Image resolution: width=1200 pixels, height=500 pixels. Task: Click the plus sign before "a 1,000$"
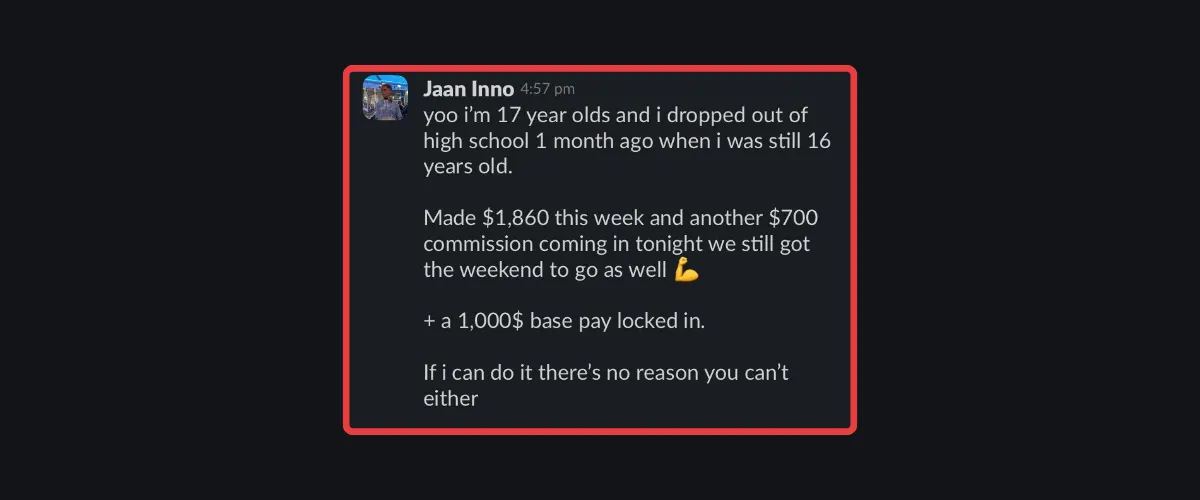click(429, 322)
